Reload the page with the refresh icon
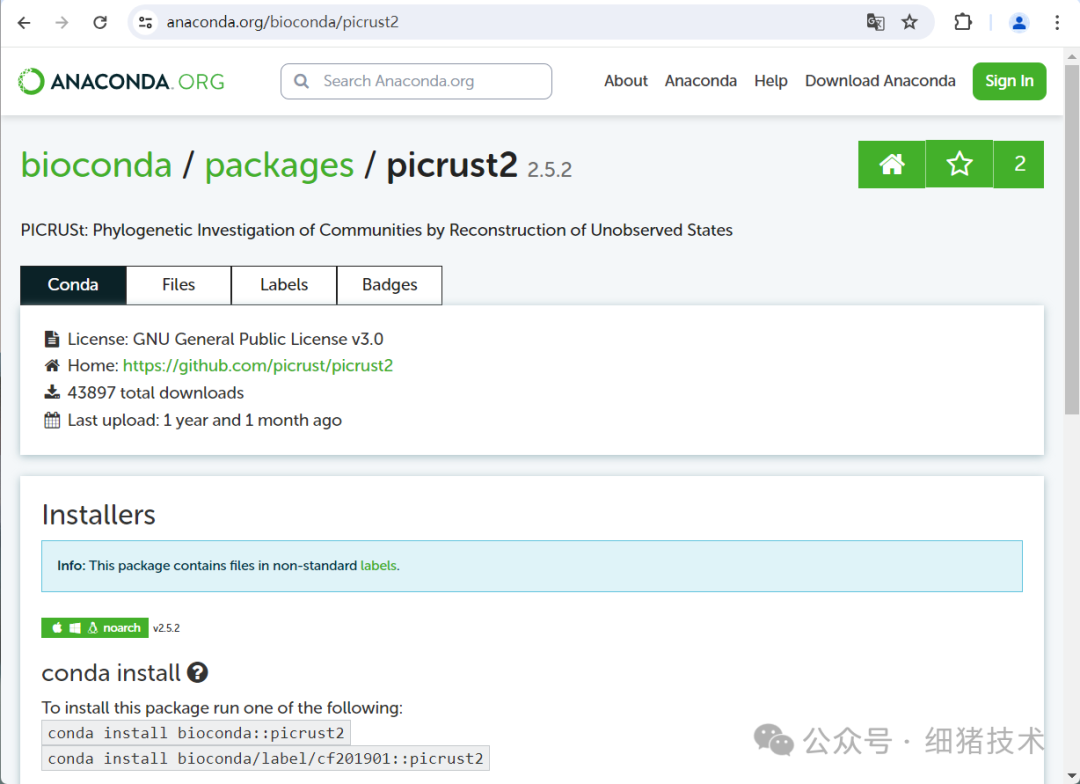Image resolution: width=1080 pixels, height=784 pixels. [x=100, y=22]
